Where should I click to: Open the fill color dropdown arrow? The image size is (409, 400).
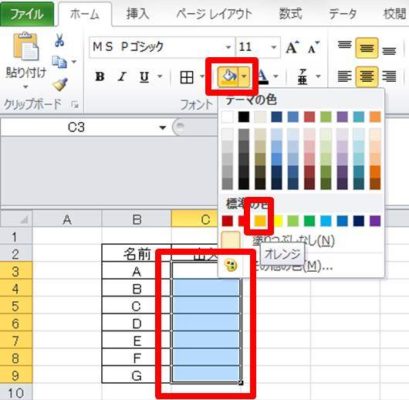pyautogui.click(x=244, y=77)
